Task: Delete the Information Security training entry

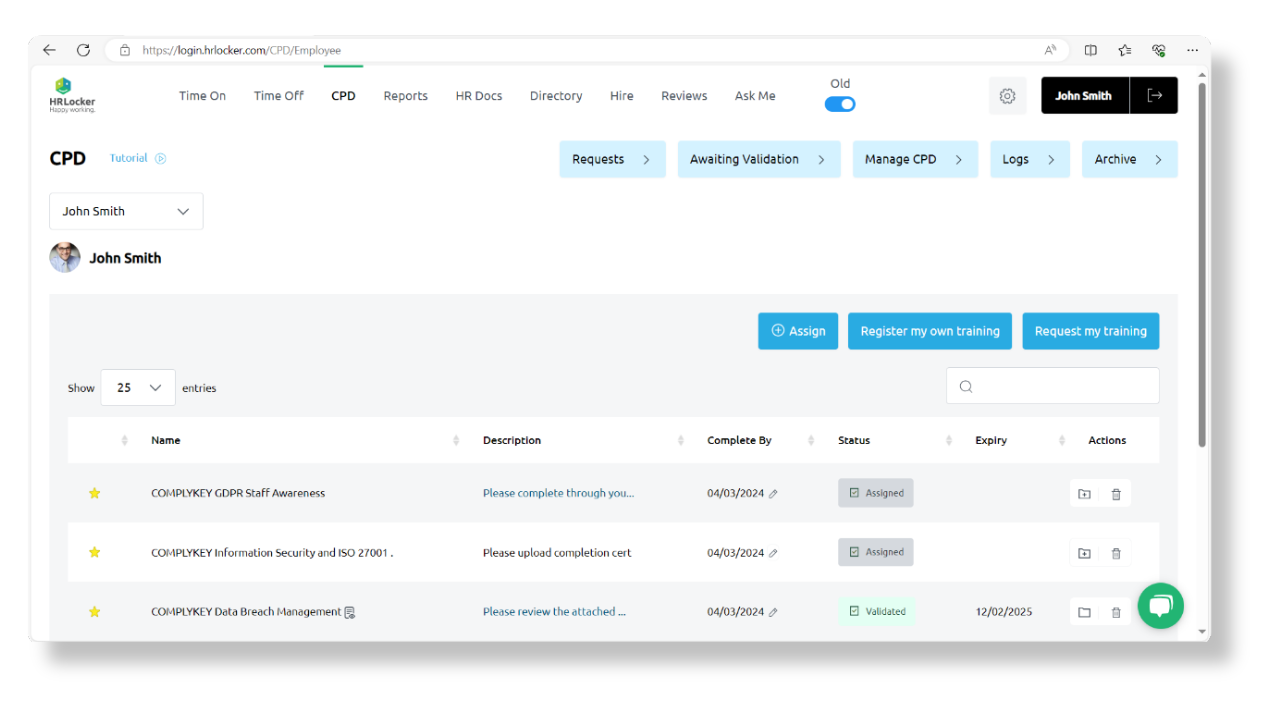Action: click(x=1116, y=553)
